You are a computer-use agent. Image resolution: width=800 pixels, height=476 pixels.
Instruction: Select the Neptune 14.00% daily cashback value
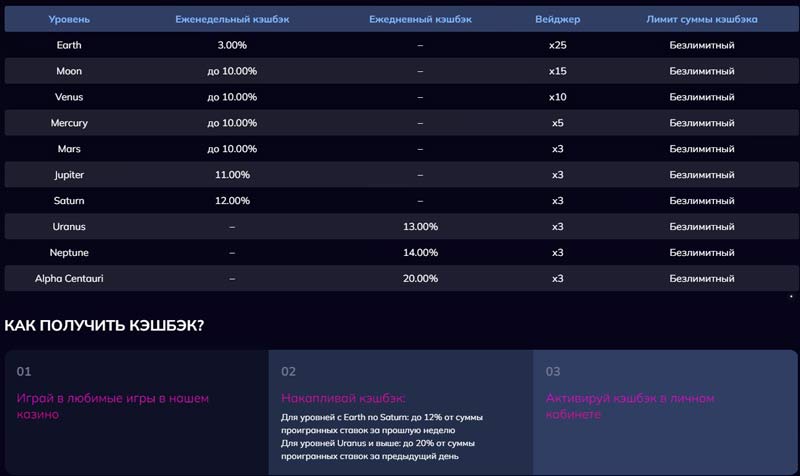pos(420,253)
